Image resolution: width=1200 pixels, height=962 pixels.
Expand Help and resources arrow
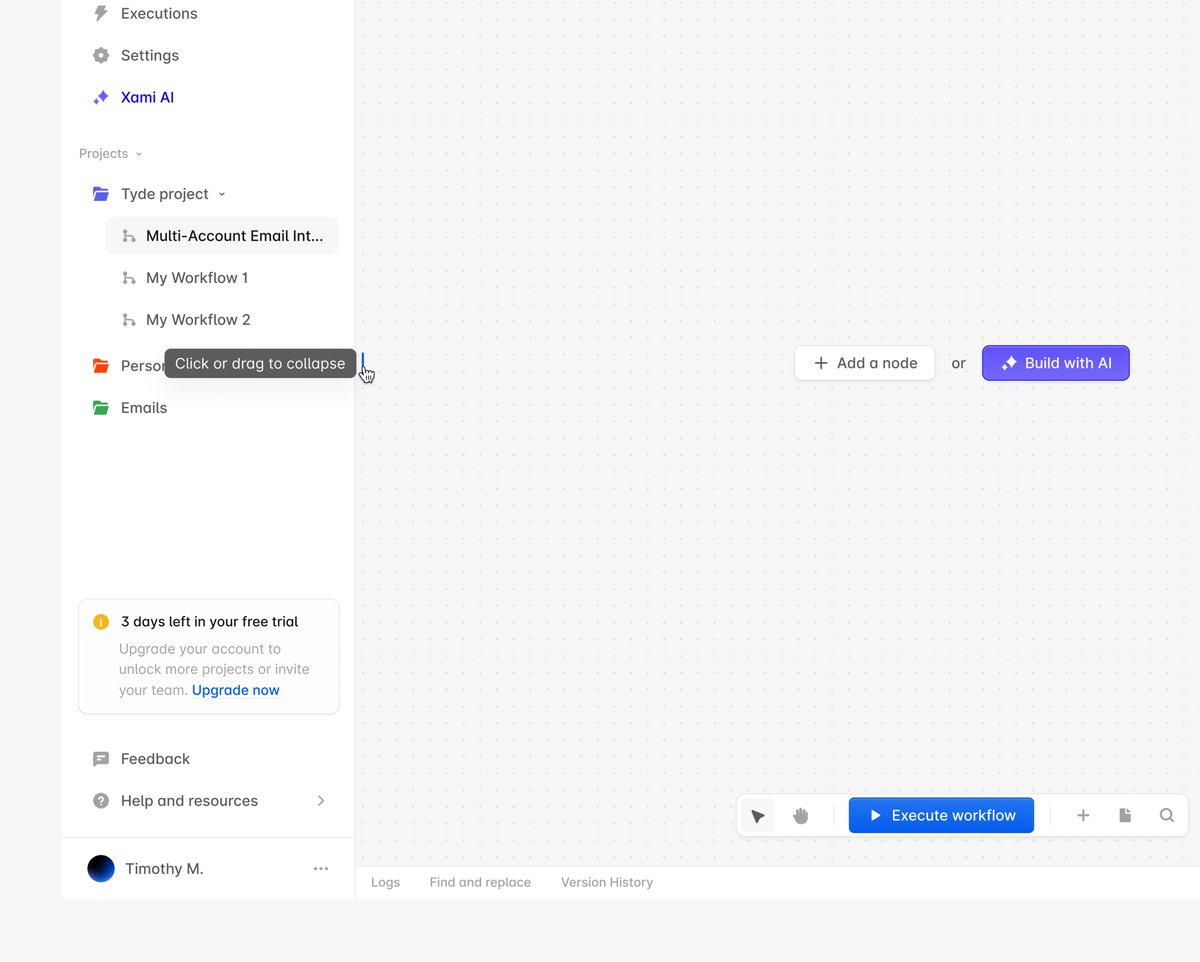point(321,801)
